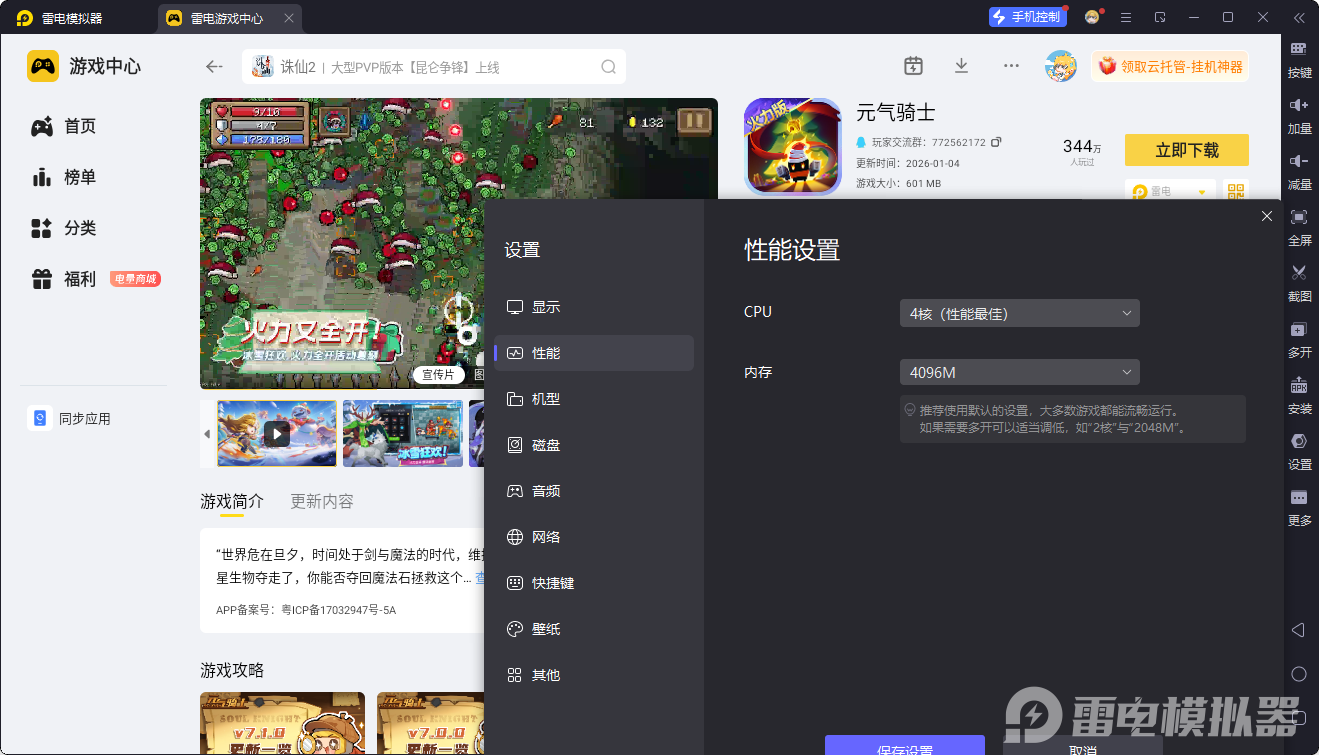Expand the CPU core count dropdown
The width and height of the screenshot is (1319, 755).
click(x=1020, y=313)
